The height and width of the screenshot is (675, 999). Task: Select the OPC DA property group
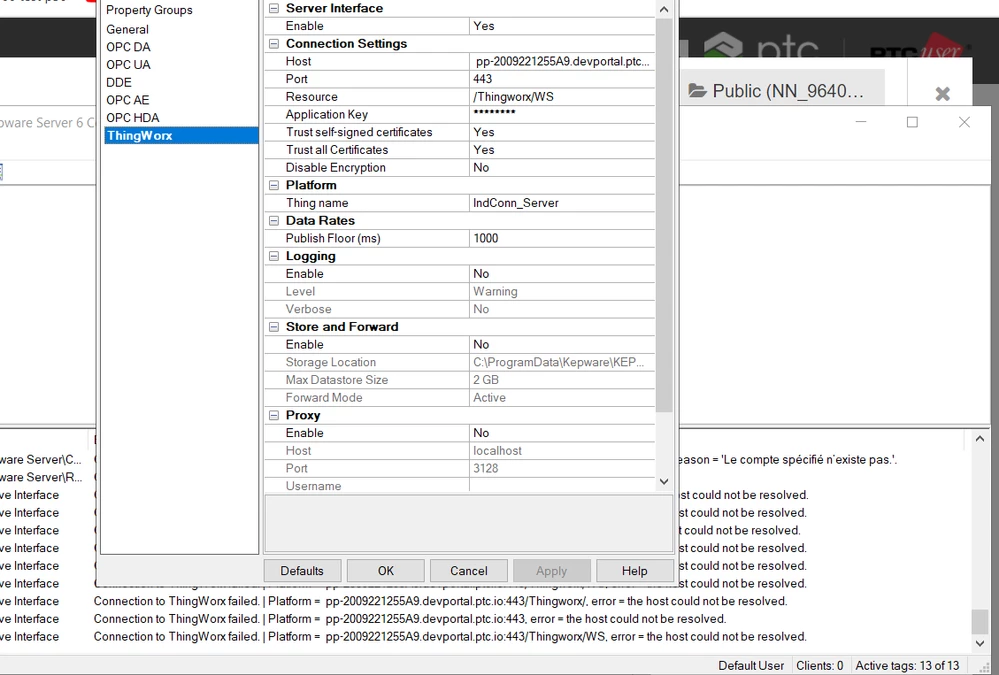pyautogui.click(x=129, y=47)
